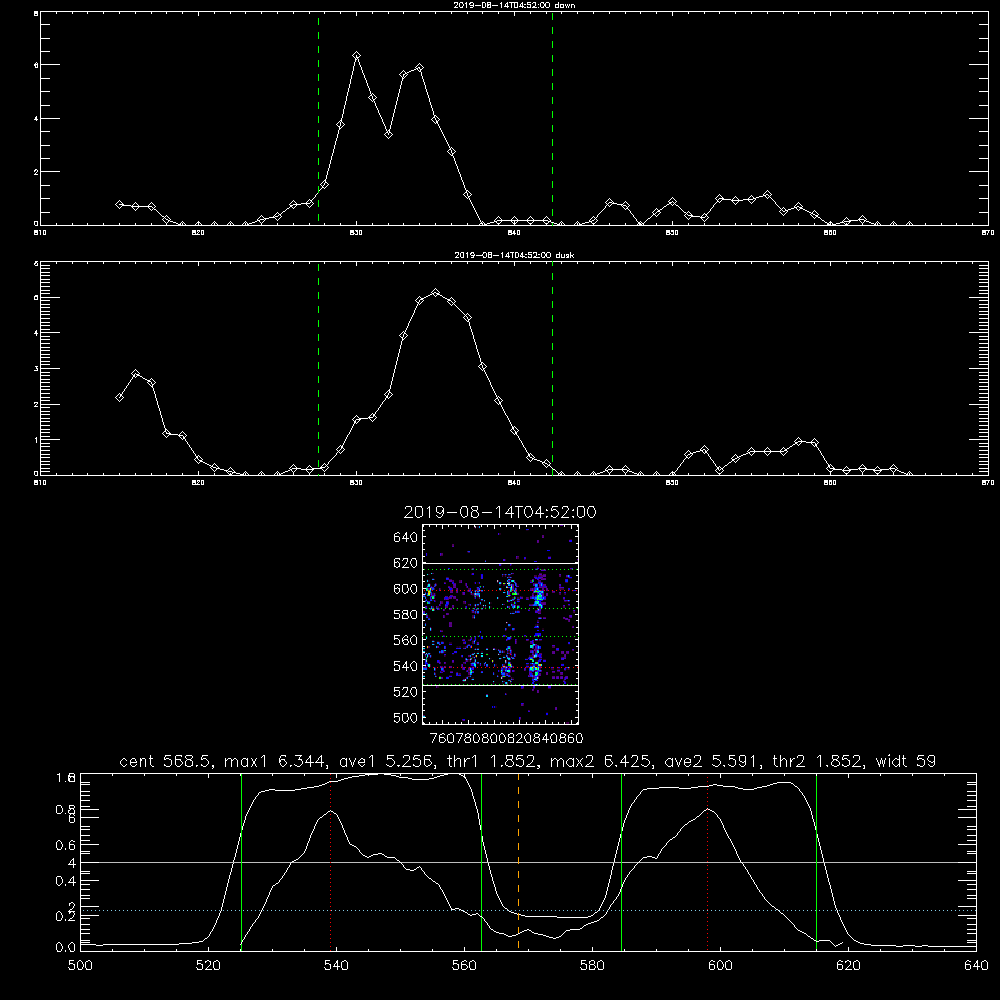Click the heatmap y-axis label 580
Viewport: 1000px width, 1000px height.
click(406, 615)
